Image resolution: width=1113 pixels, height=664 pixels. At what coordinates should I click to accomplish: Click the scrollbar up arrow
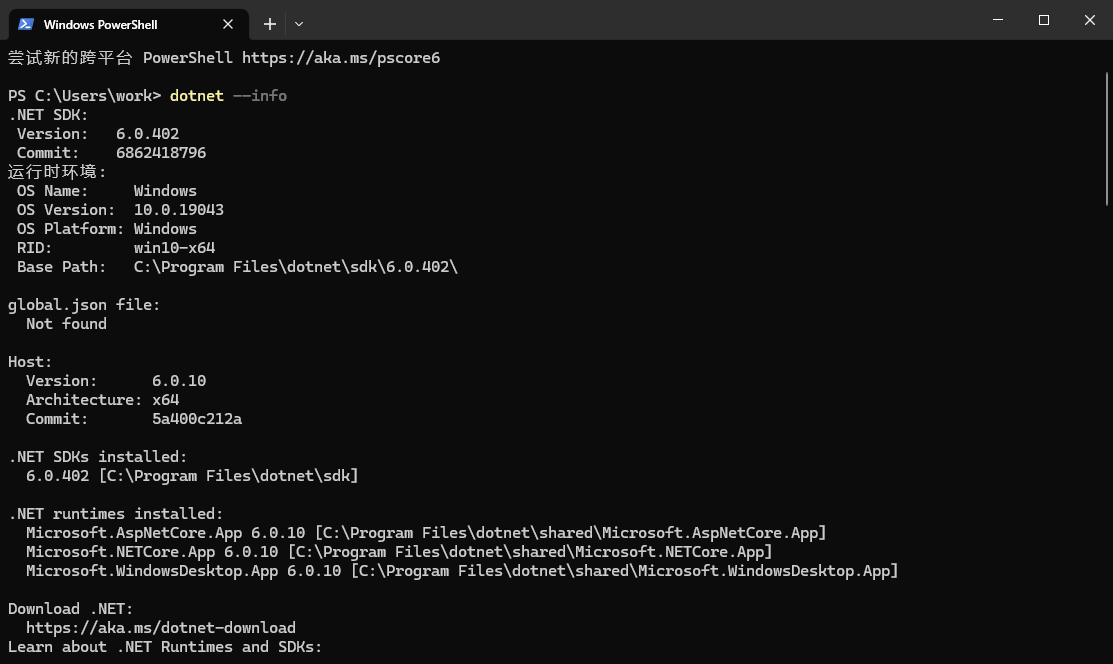(x=1107, y=50)
